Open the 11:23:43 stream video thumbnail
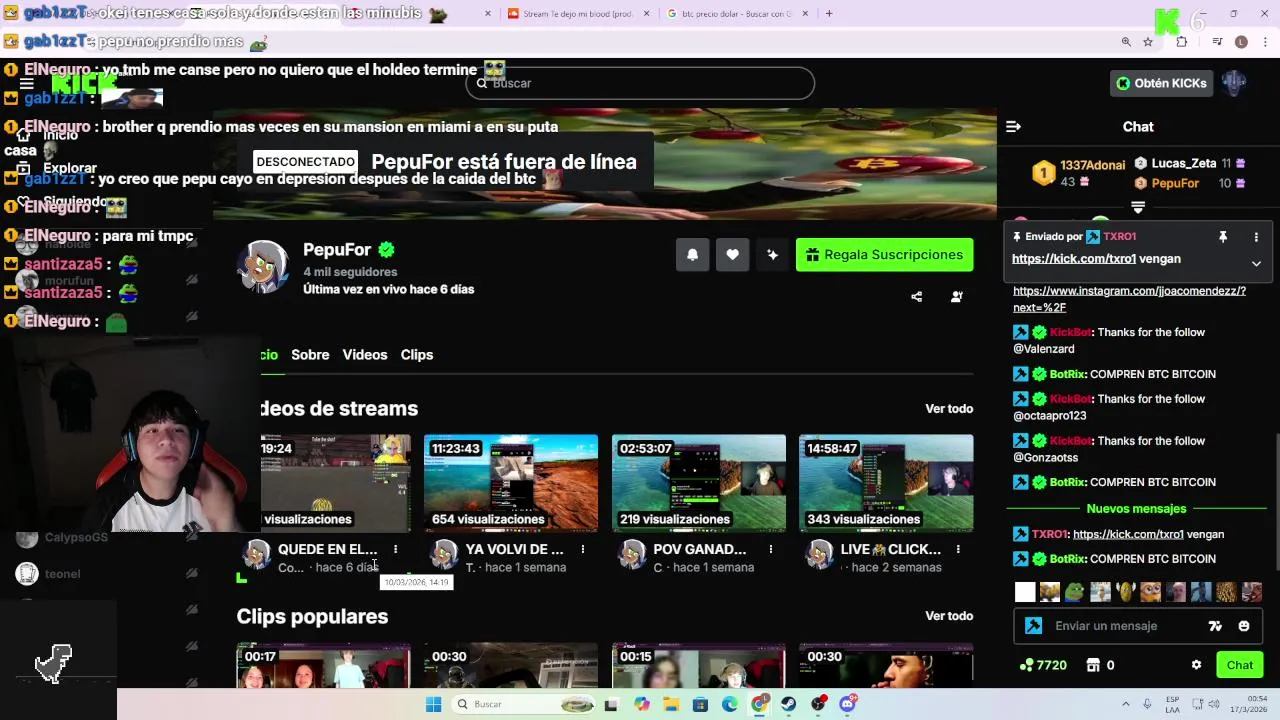 point(511,483)
